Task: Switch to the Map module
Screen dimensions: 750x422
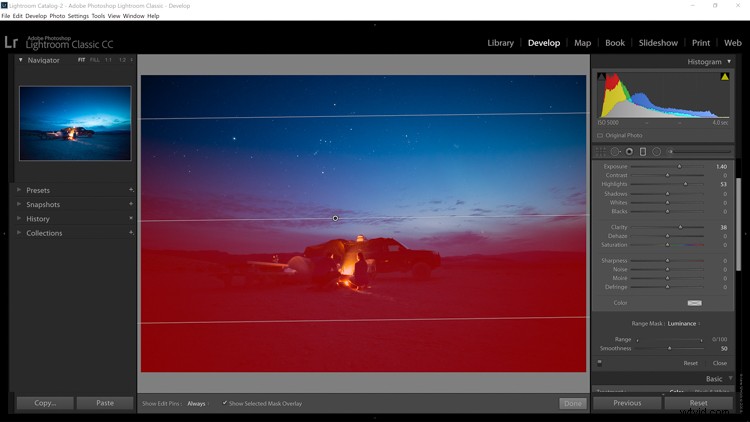Action: (582, 43)
